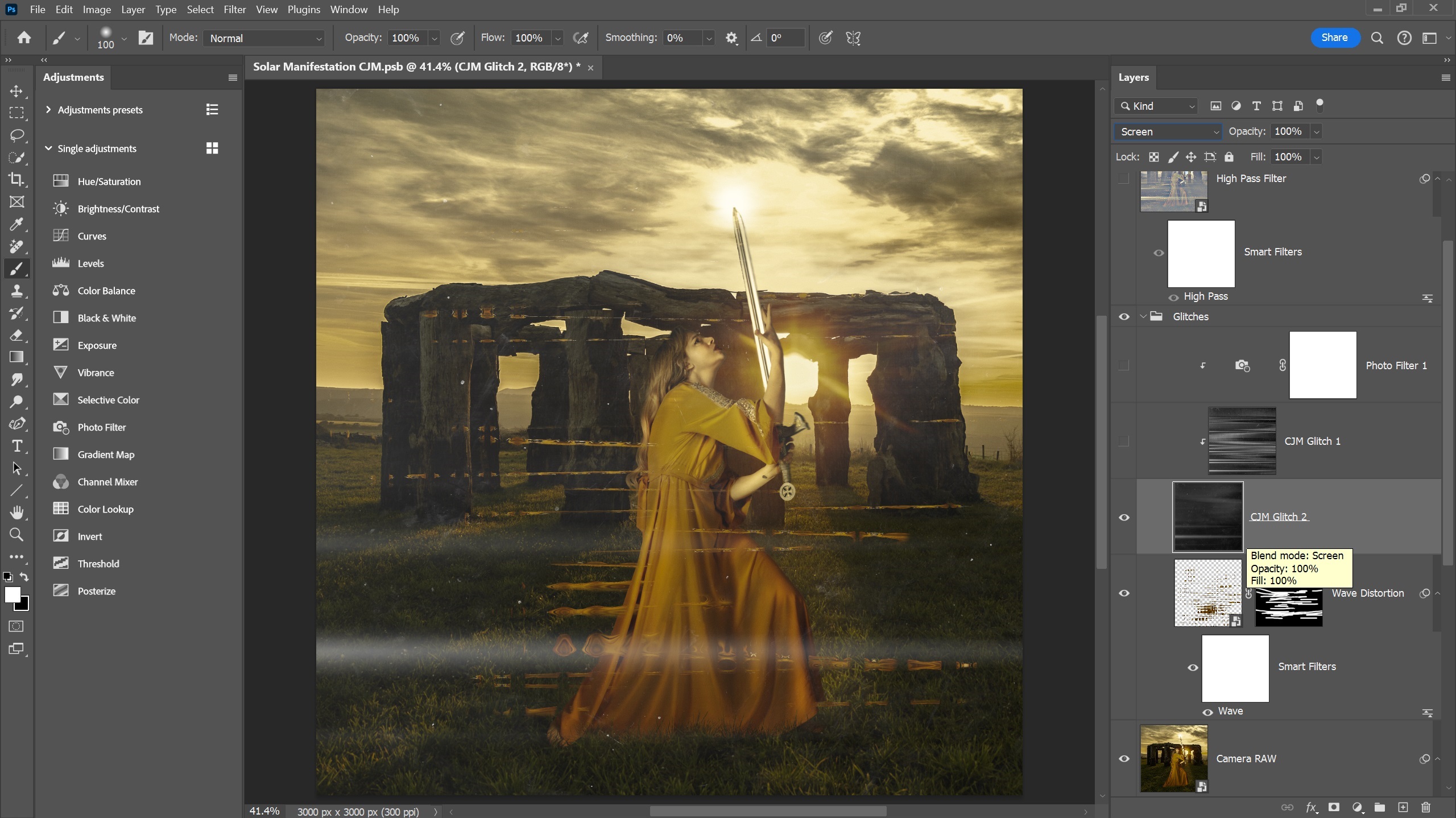Open brush smoothing options gear
Viewport: 1456px width, 818px height.
731,38
